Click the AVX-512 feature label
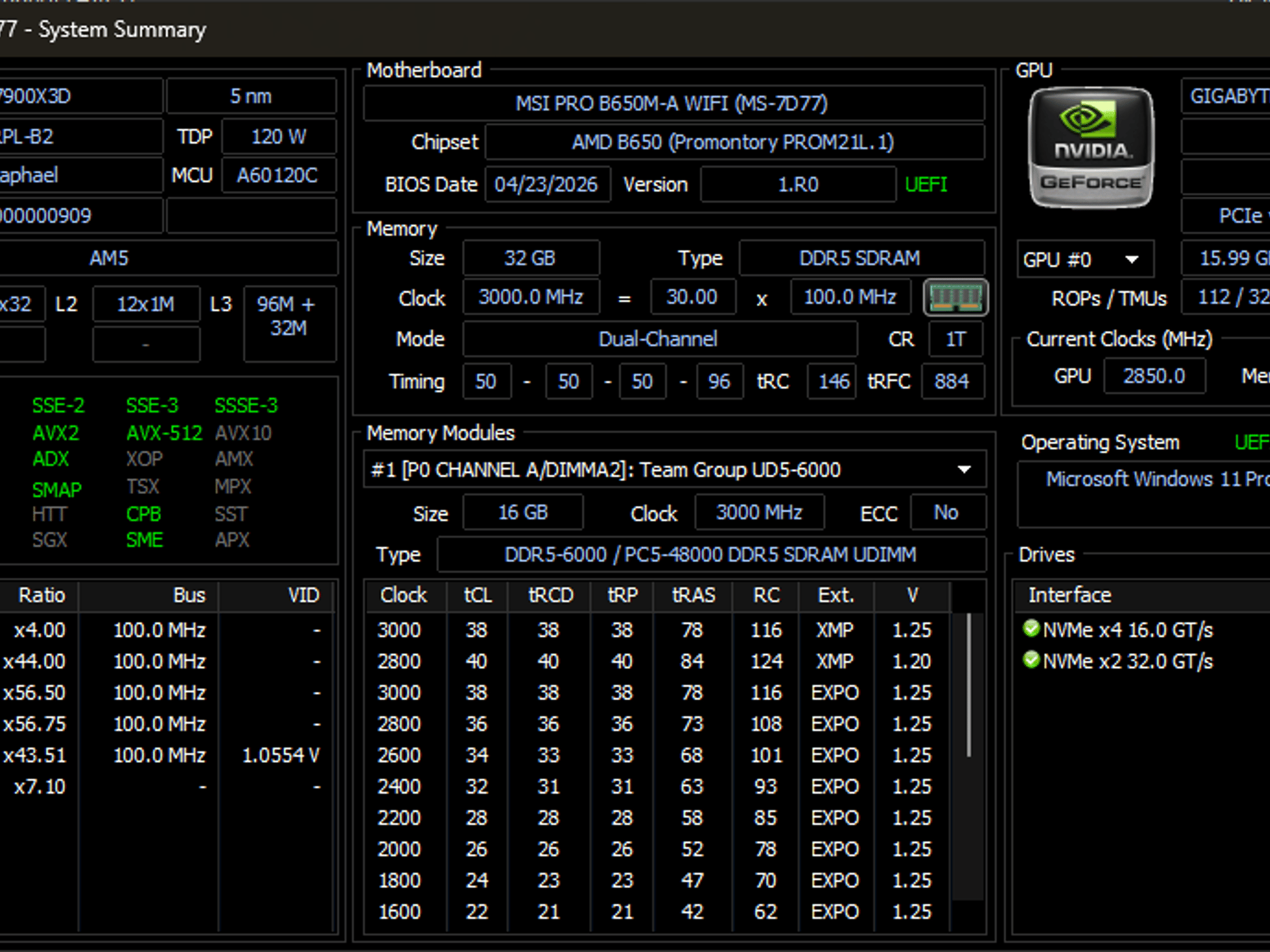1270x952 pixels. click(164, 433)
